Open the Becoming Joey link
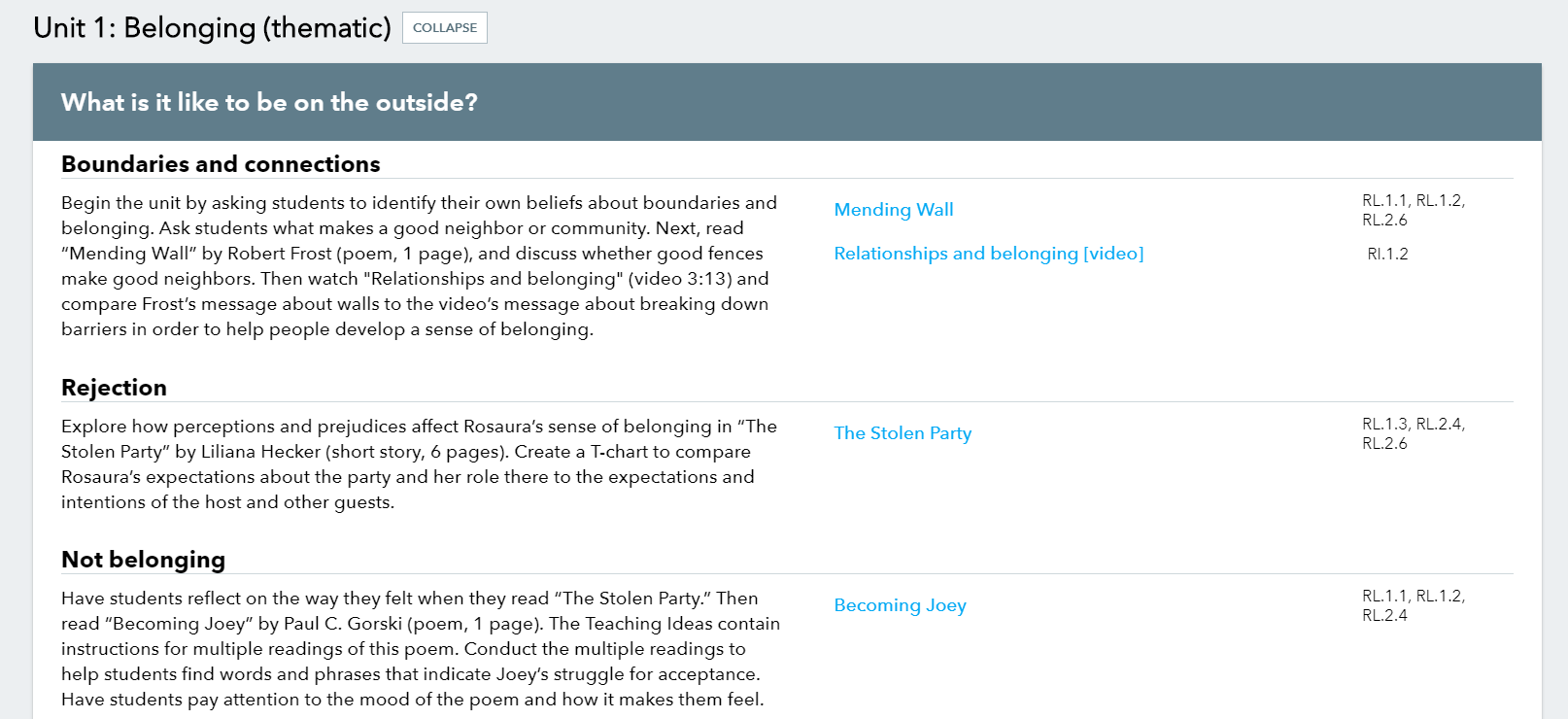Image resolution: width=1568 pixels, height=719 pixels. (900, 605)
